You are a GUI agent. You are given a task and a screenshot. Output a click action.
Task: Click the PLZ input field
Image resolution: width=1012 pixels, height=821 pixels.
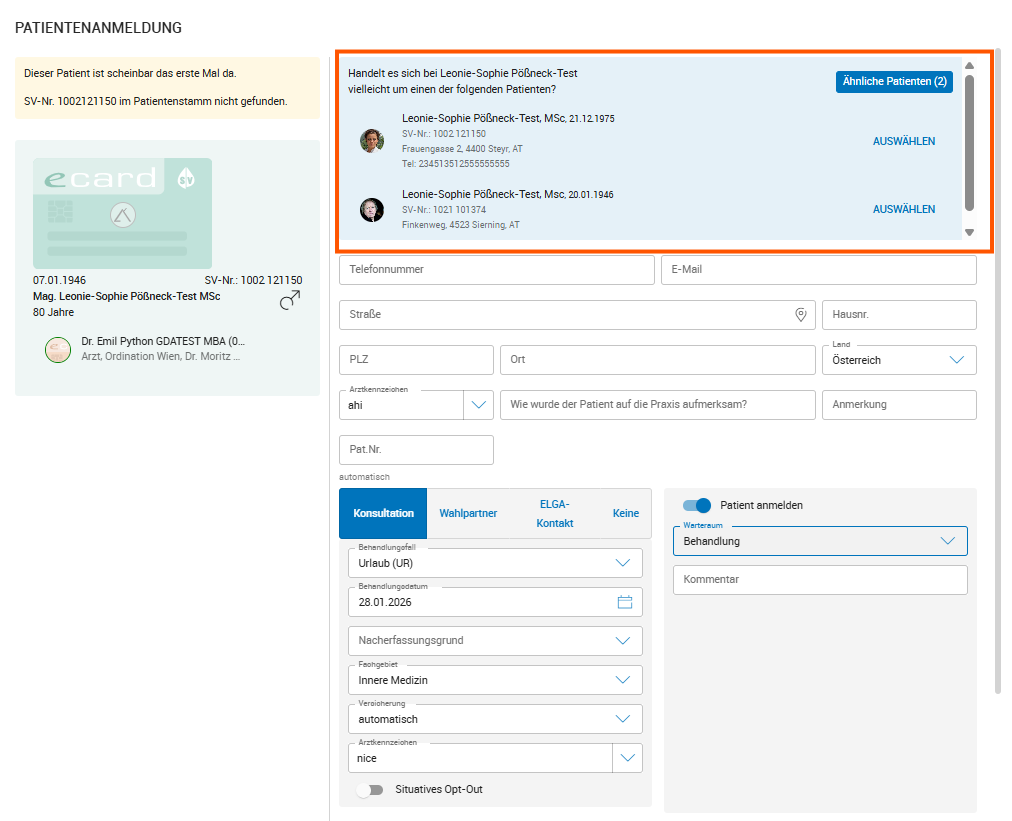pyautogui.click(x=416, y=360)
